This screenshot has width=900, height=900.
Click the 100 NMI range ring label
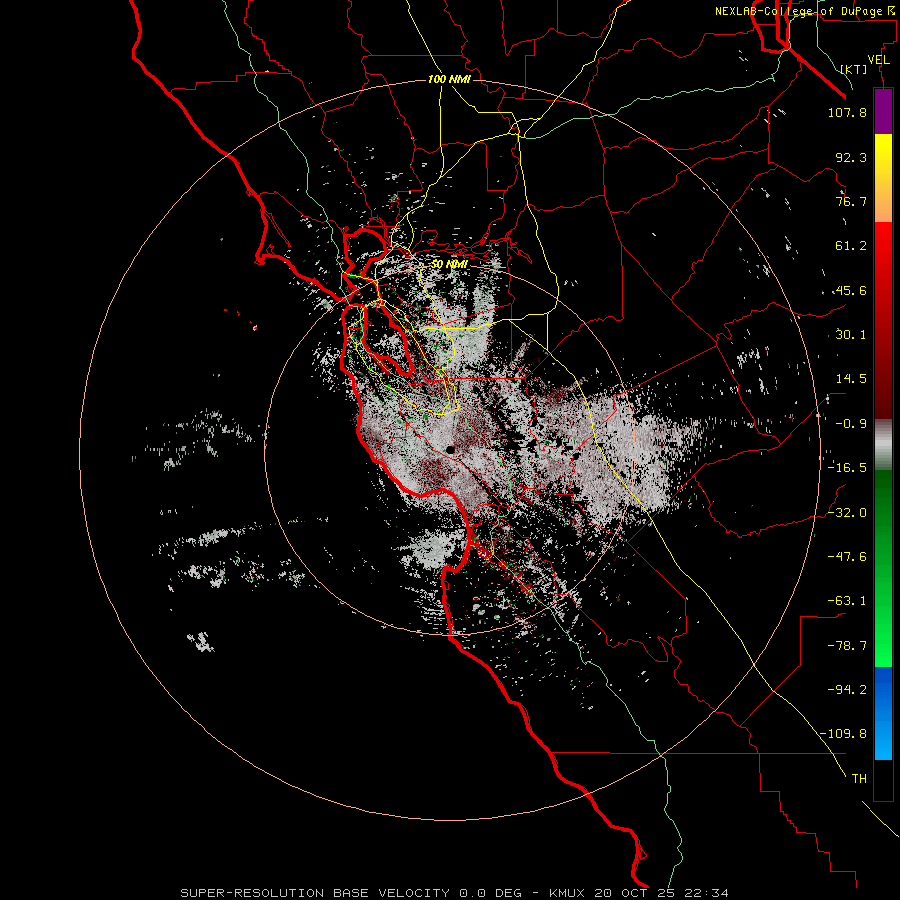click(x=449, y=79)
